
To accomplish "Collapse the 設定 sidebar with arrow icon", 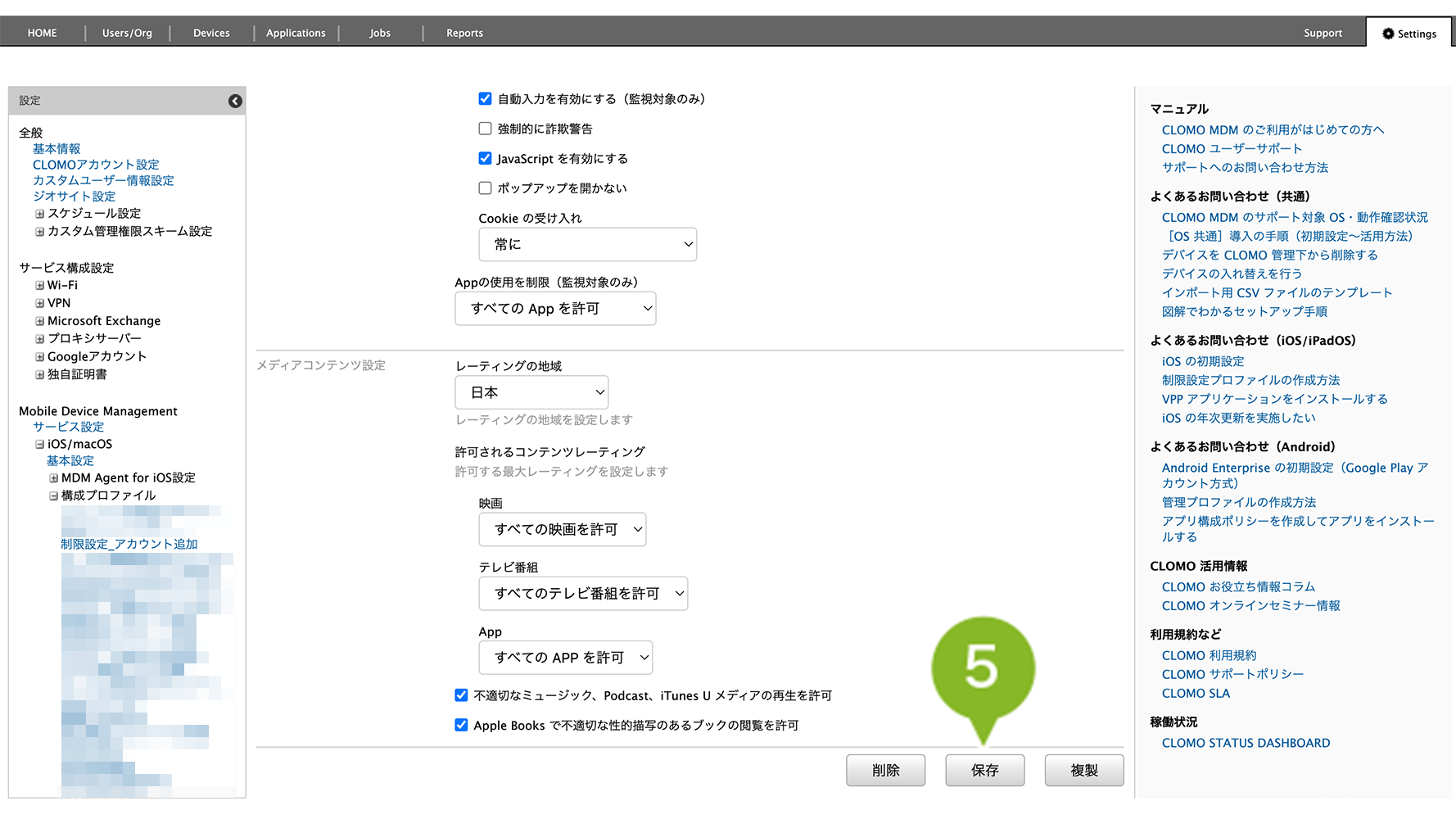I will pos(235,101).
